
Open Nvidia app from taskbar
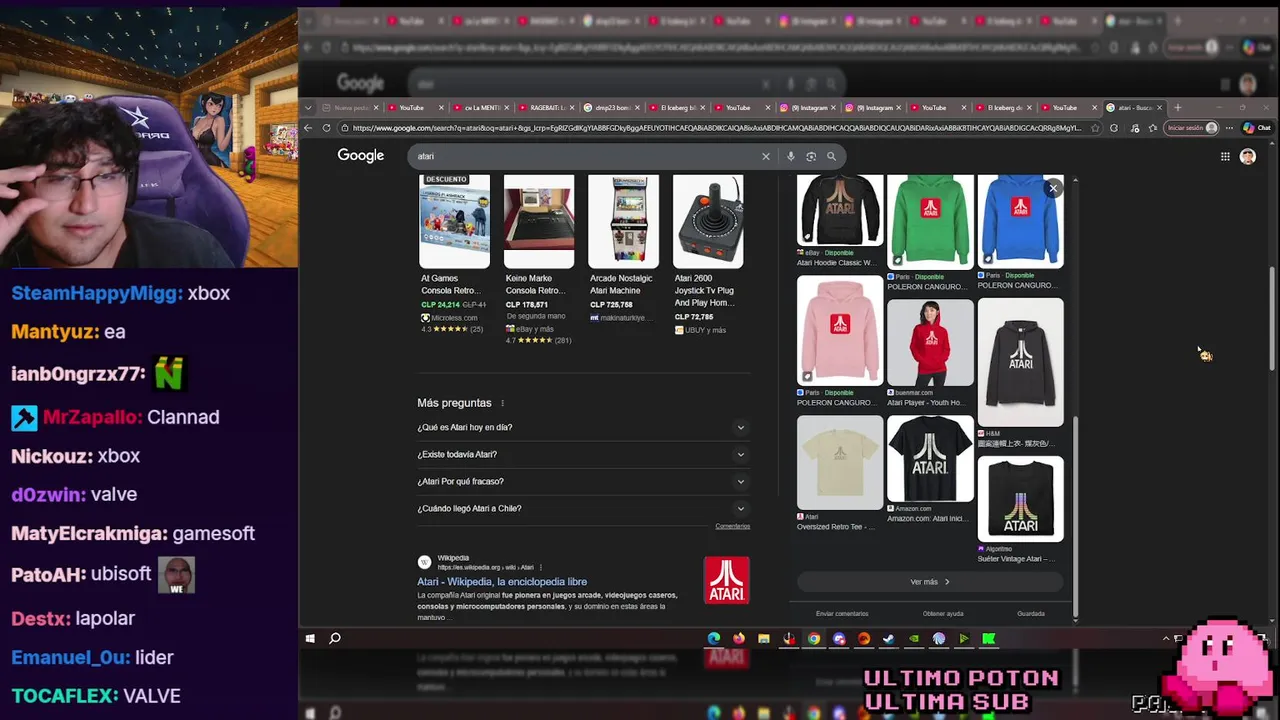click(914, 638)
